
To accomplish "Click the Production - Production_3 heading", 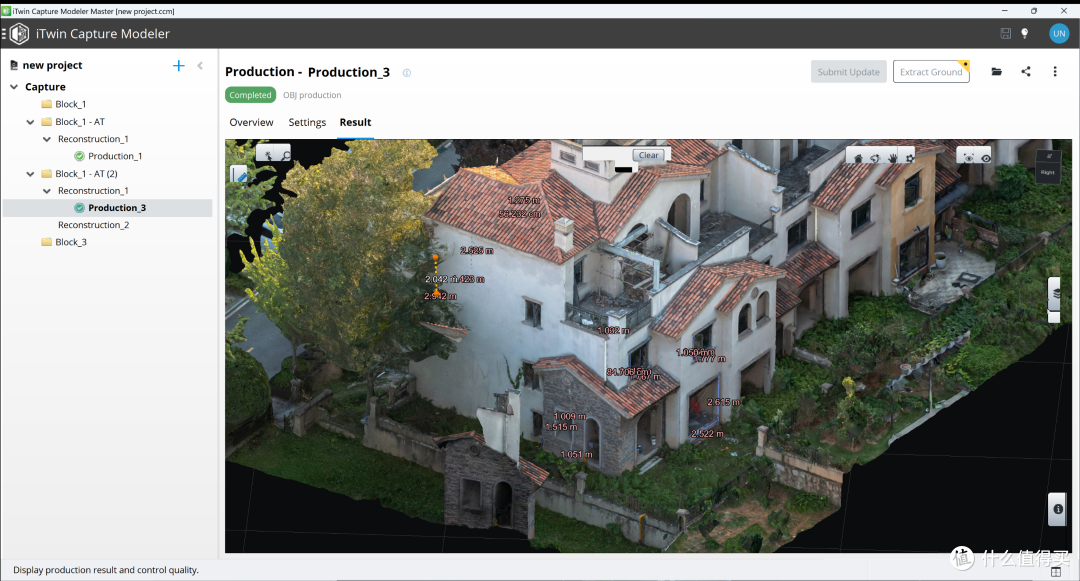I will (x=307, y=72).
